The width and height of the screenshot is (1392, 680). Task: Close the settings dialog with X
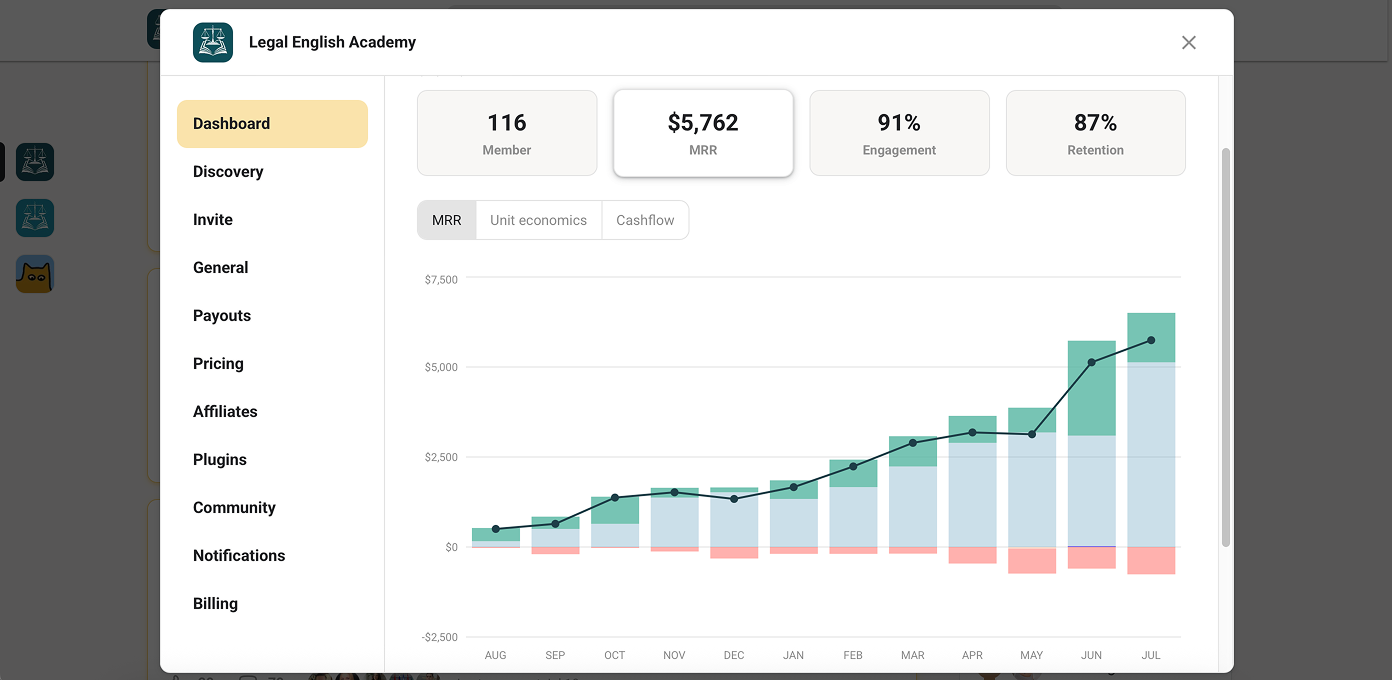coord(1189,42)
